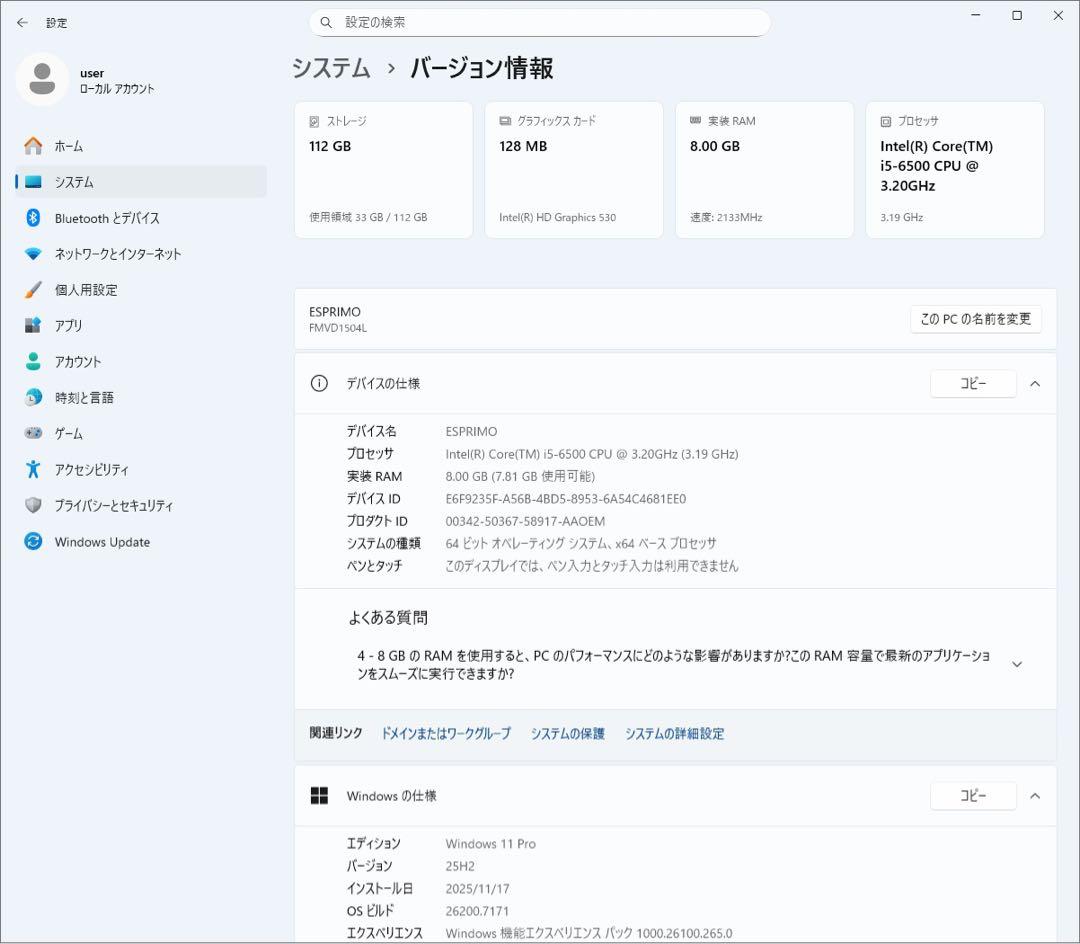
Task: Open the システムの詳細設定 link
Action: pos(674,733)
